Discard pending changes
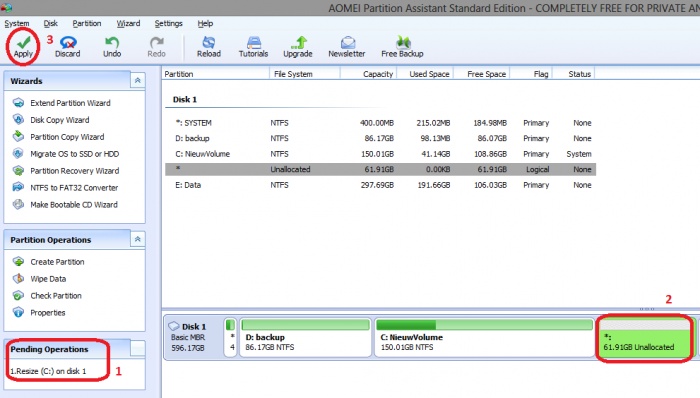700x398 pixels. point(67,47)
